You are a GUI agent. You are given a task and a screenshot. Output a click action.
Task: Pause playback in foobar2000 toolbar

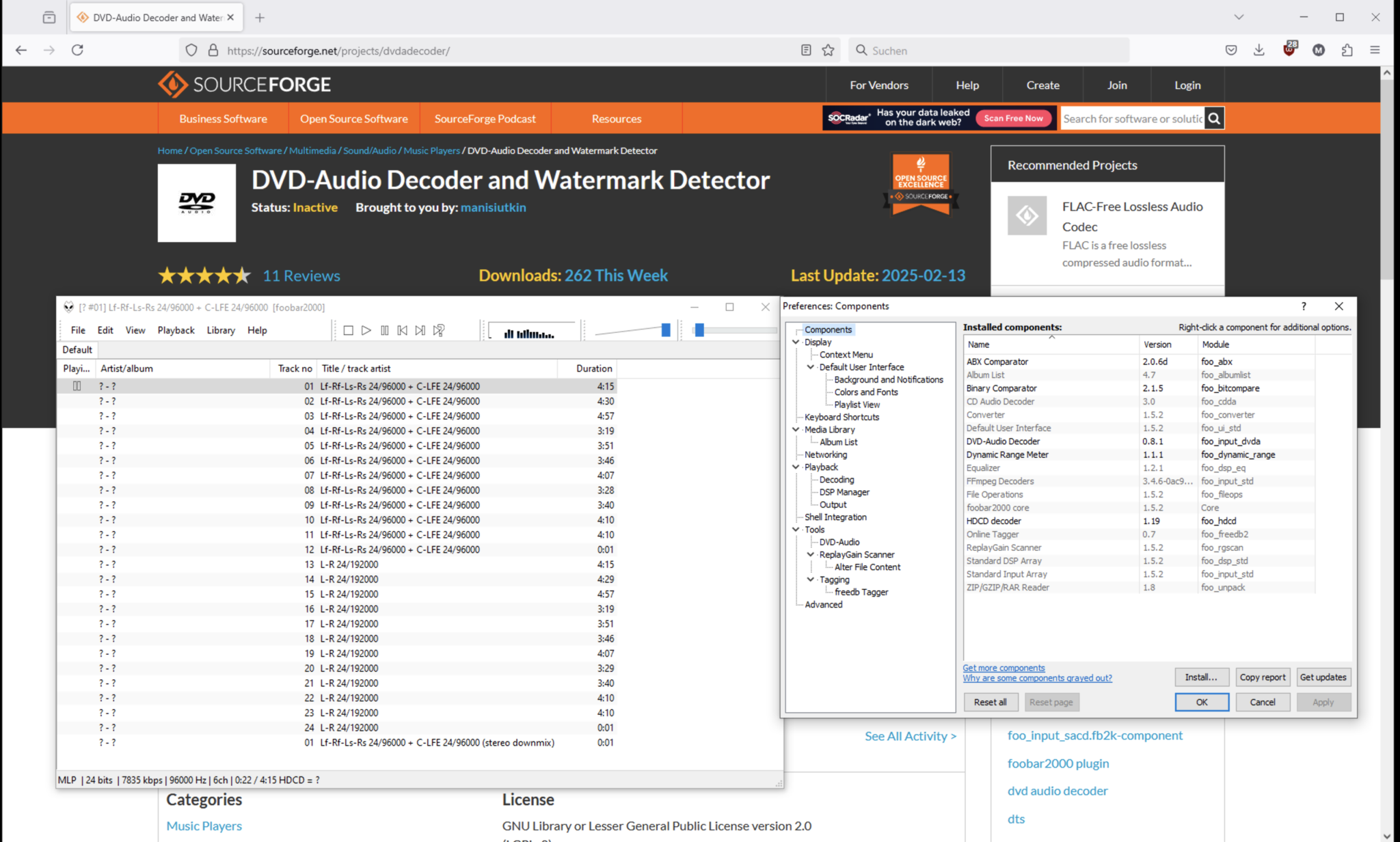(x=384, y=330)
